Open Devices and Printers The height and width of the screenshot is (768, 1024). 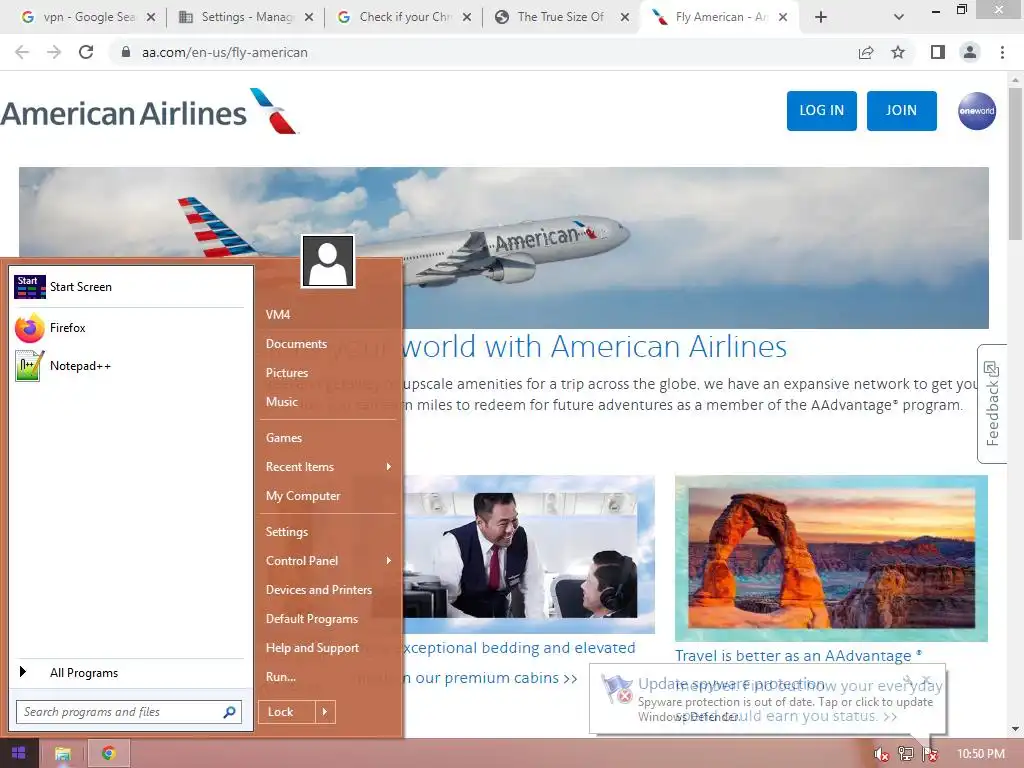(319, 590)
